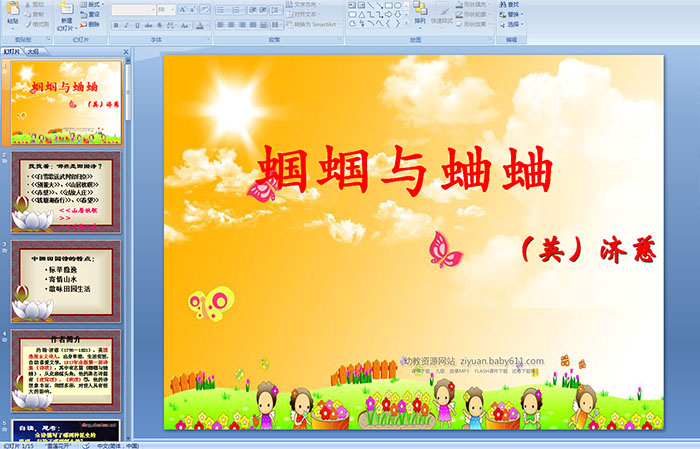Select the Right Arrow block shape
Image resolution: width=700 pixels, height=449 pixels.
[x=388, y=15]
